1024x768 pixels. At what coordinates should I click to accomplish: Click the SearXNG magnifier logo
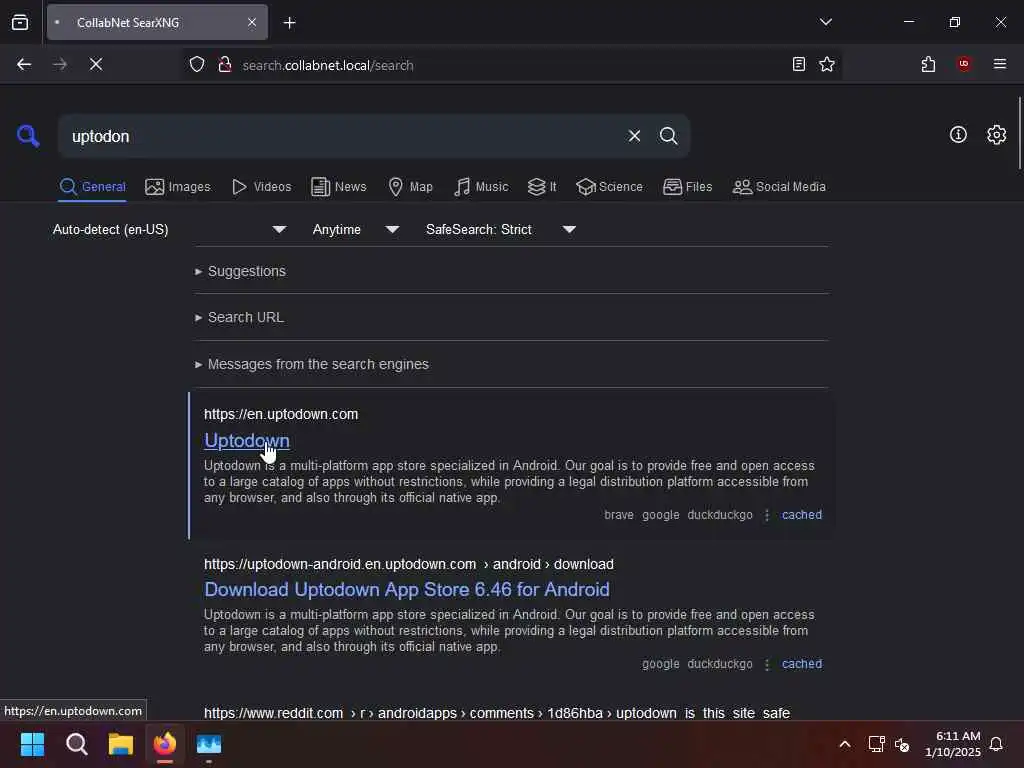28,136
